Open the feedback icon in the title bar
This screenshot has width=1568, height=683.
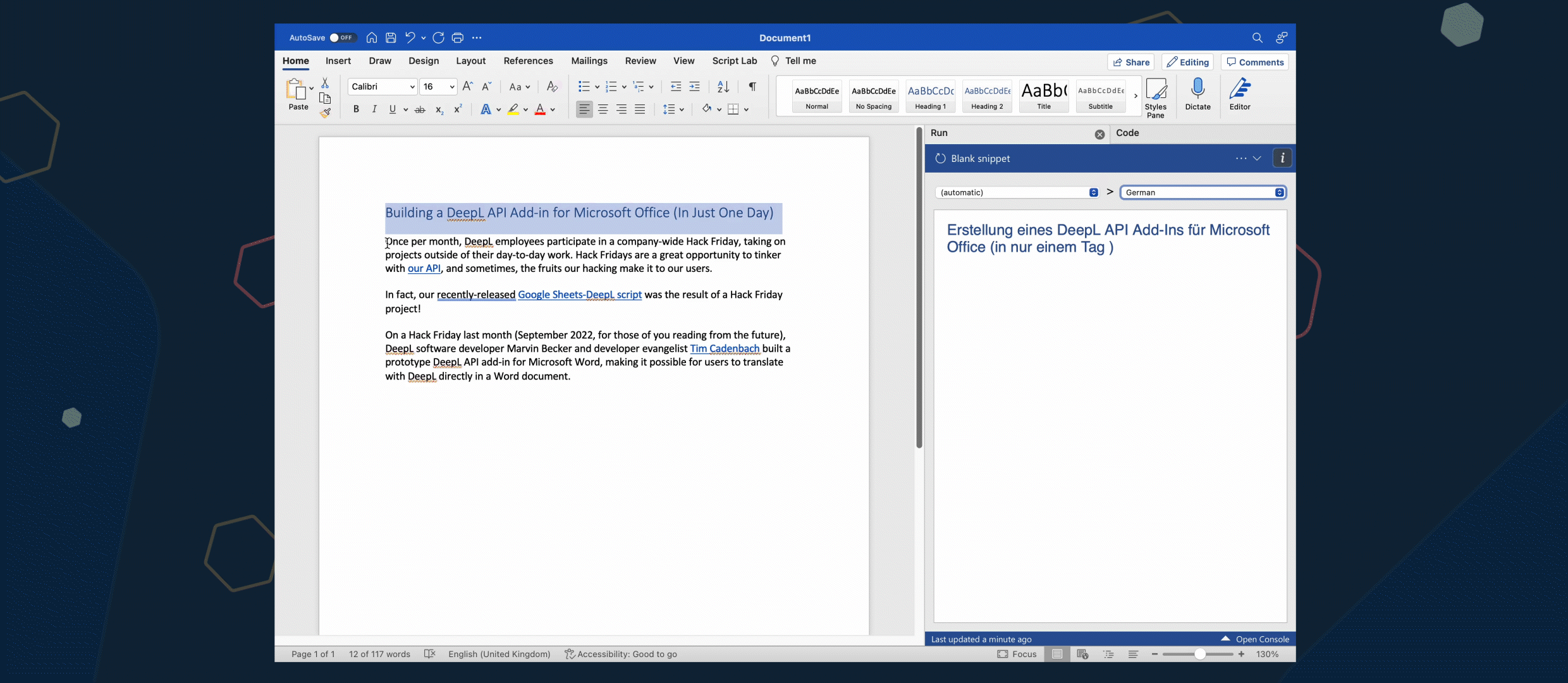point(1282,38)
